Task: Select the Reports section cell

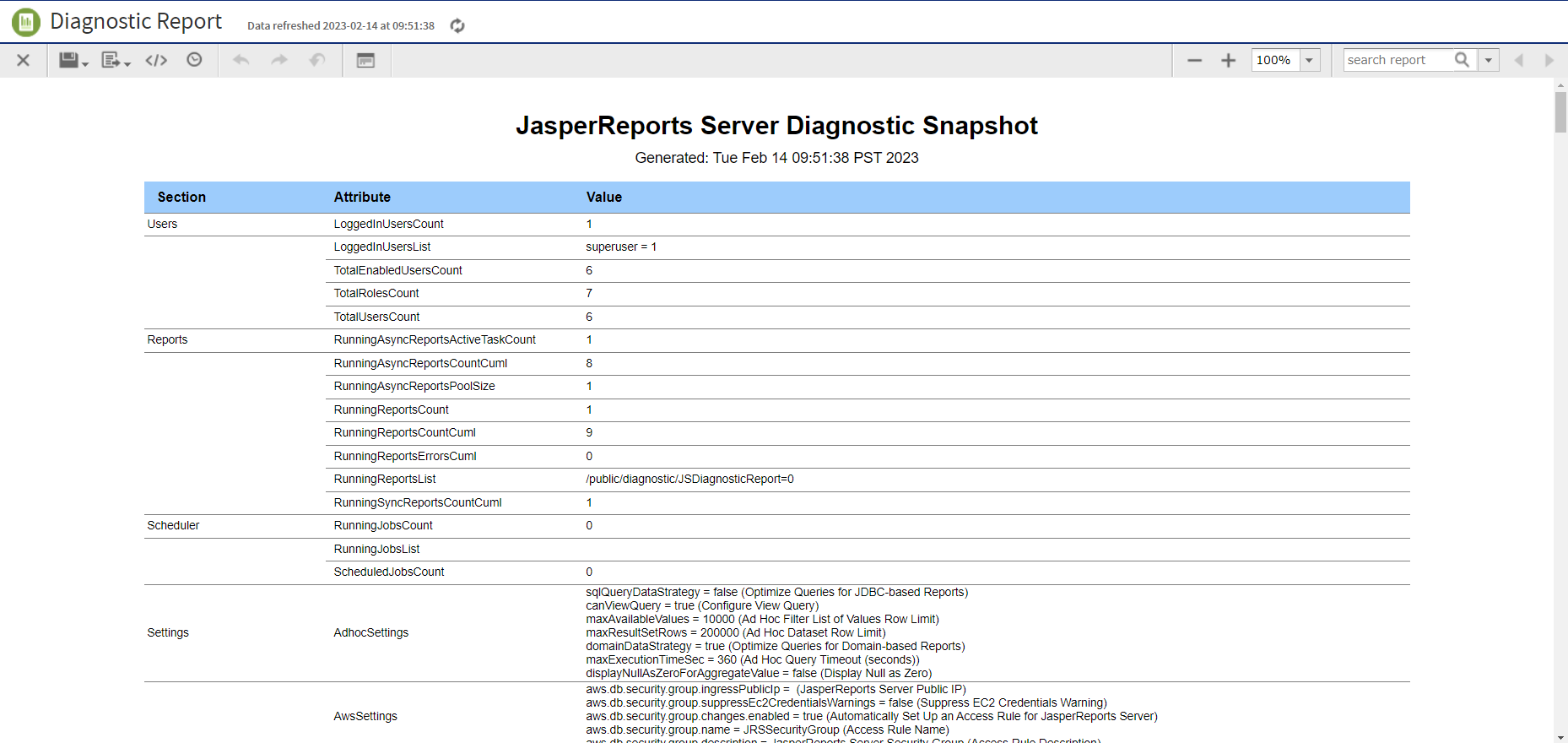Action: coord(167,339)
